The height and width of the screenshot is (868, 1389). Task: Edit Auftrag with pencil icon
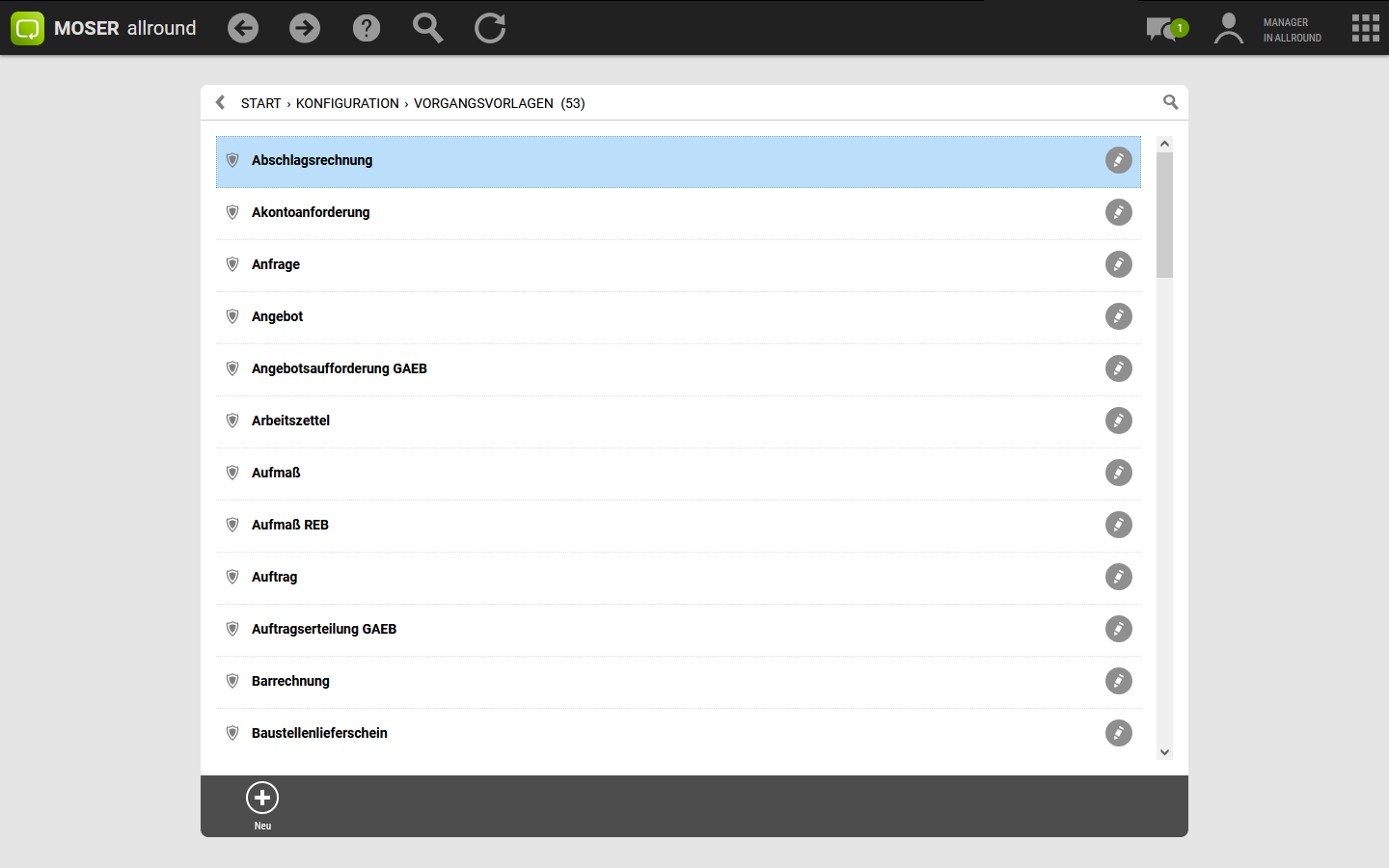pyautogui.click(x=1119, y=577)
